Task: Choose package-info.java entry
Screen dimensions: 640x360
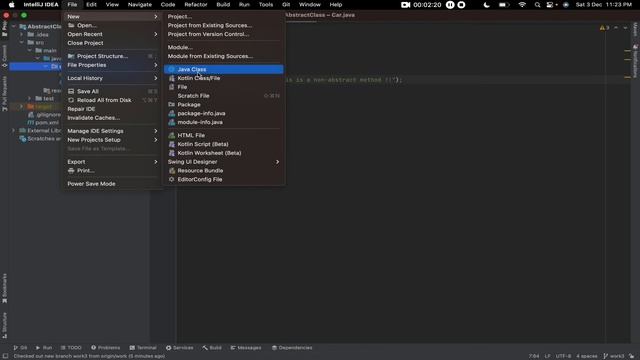Action: click(223, 113)
